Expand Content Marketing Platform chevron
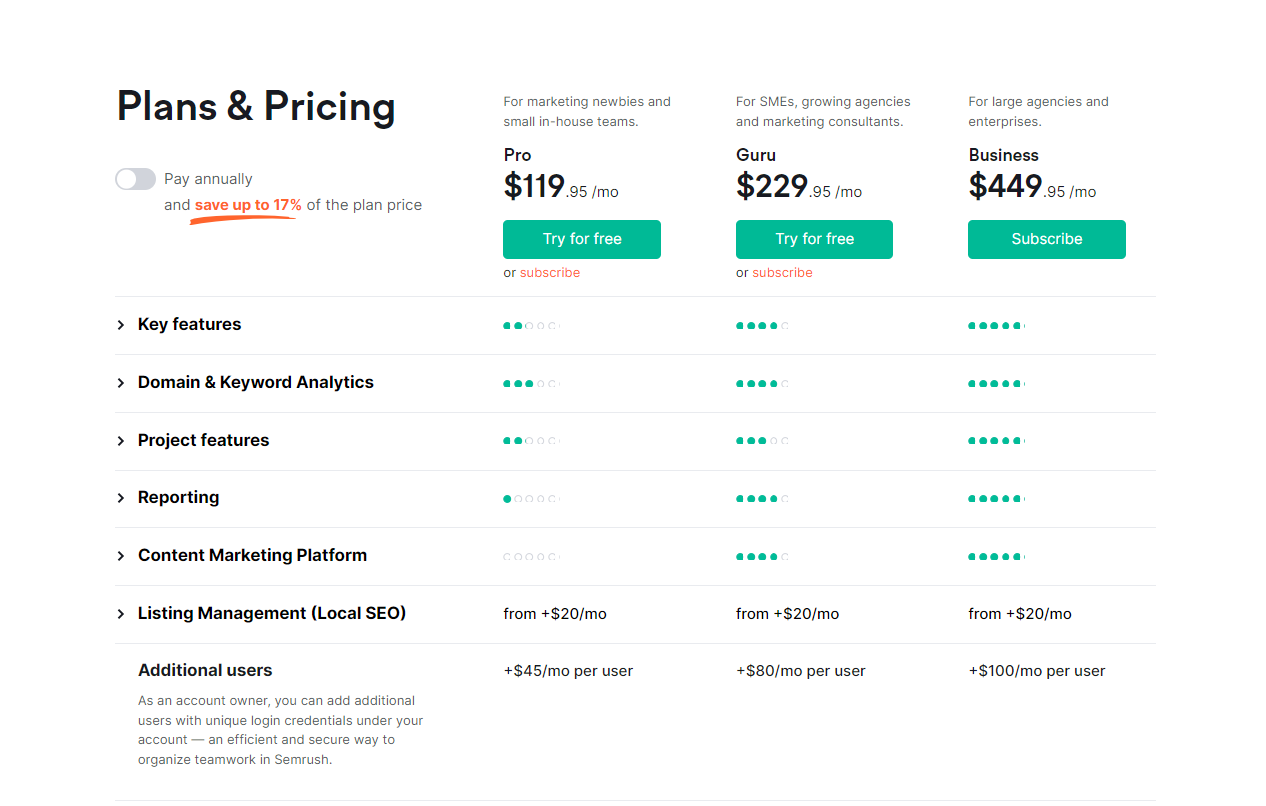 pyautogui.click(x=121, y=556)
